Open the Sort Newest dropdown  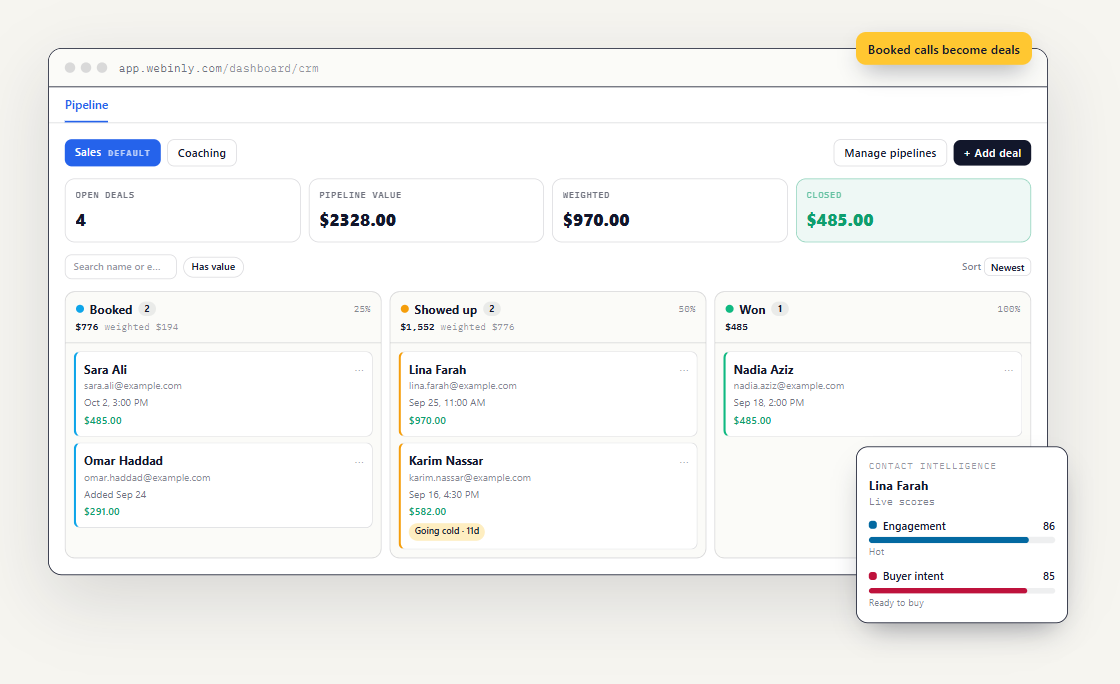tap(1007, 267)
